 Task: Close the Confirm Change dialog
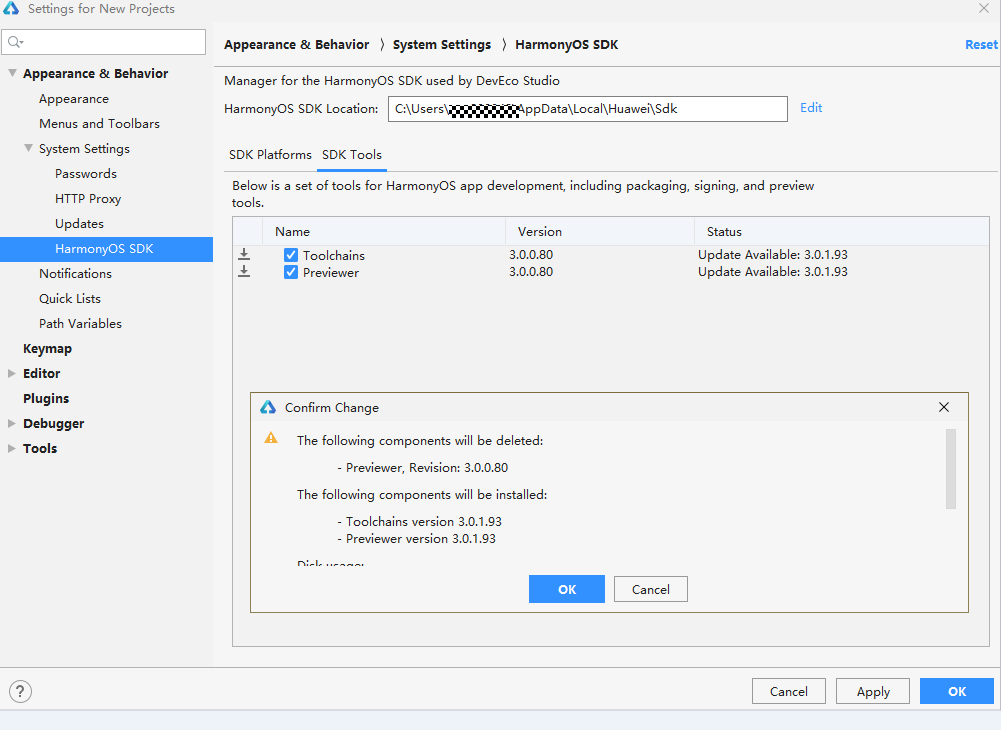pyautogui.click(x=944, y=407)
